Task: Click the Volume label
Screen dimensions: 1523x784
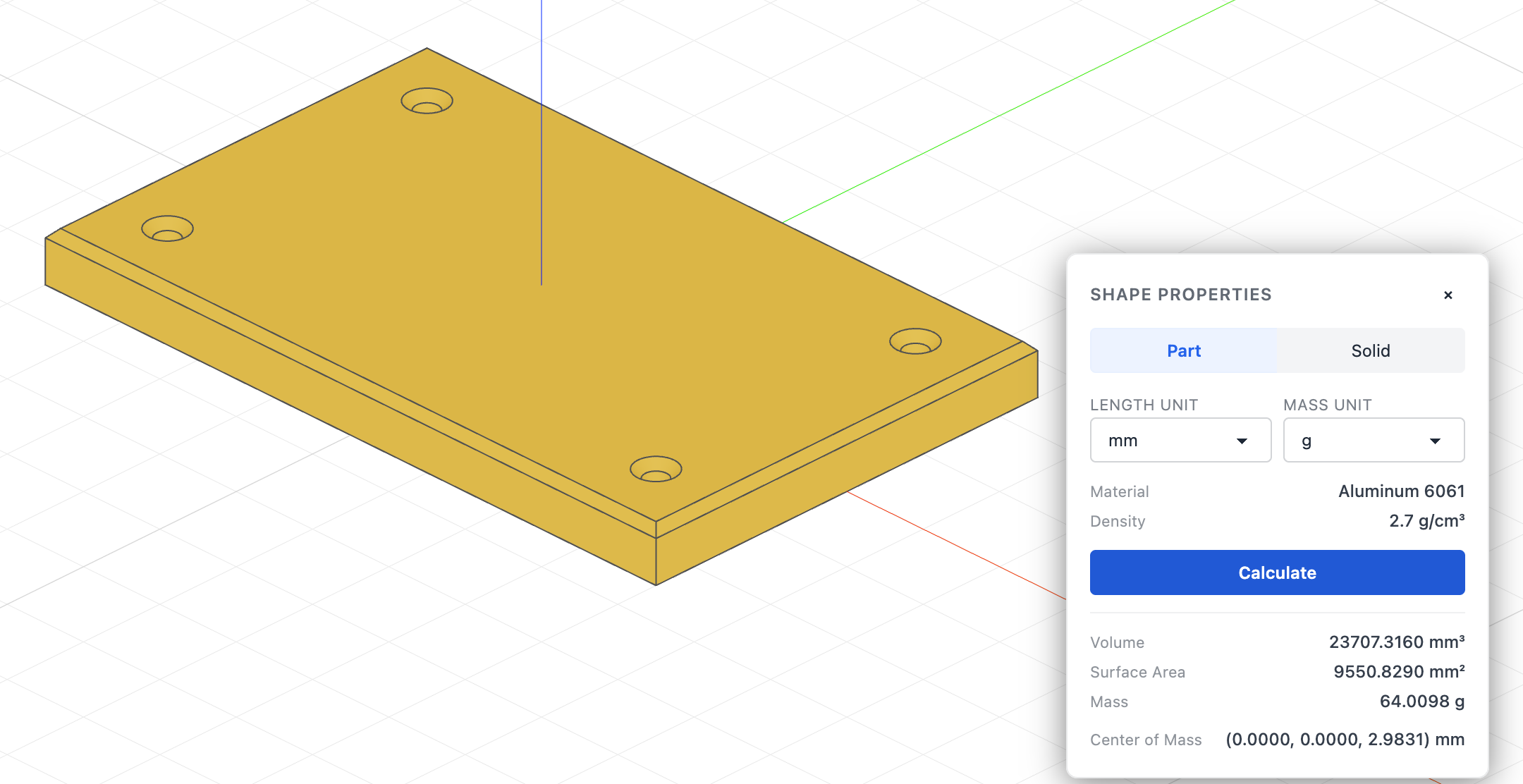Action: coord(1117,642)
